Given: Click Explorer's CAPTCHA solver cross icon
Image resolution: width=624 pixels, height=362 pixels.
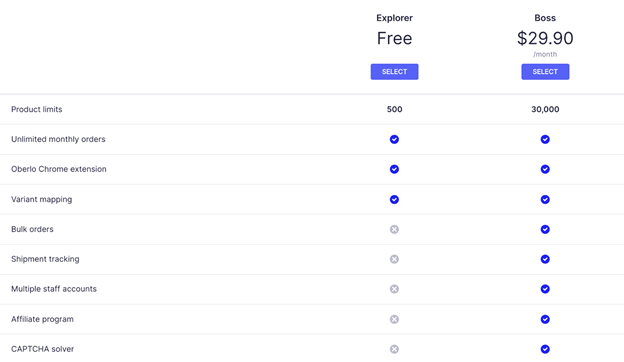Looking at the screenshot, I should [394, 349].
